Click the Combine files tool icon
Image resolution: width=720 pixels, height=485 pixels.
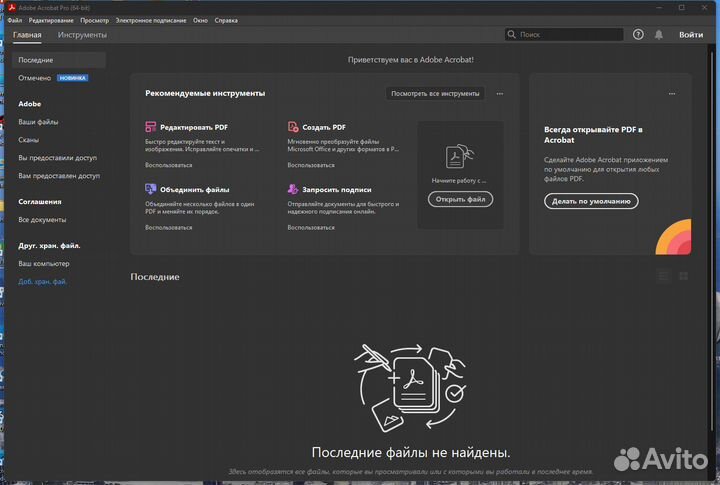(151, 189)
